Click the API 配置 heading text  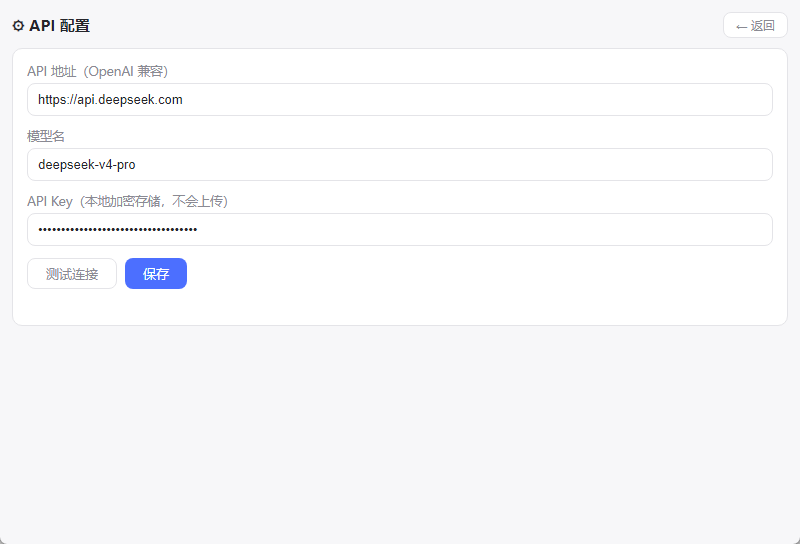click(x=60, y=26)
